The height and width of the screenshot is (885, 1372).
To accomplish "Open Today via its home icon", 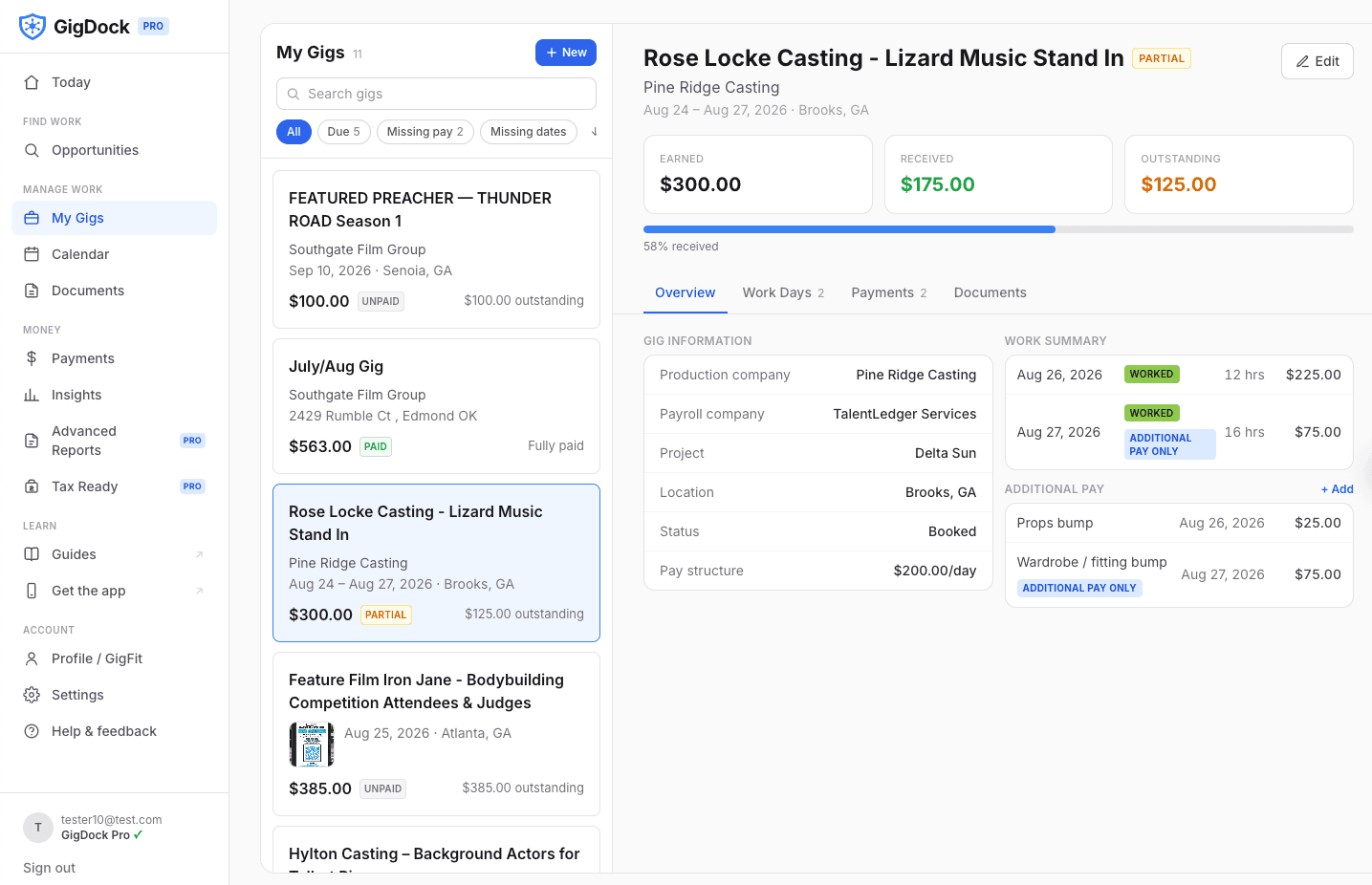I will pos(32,82).
